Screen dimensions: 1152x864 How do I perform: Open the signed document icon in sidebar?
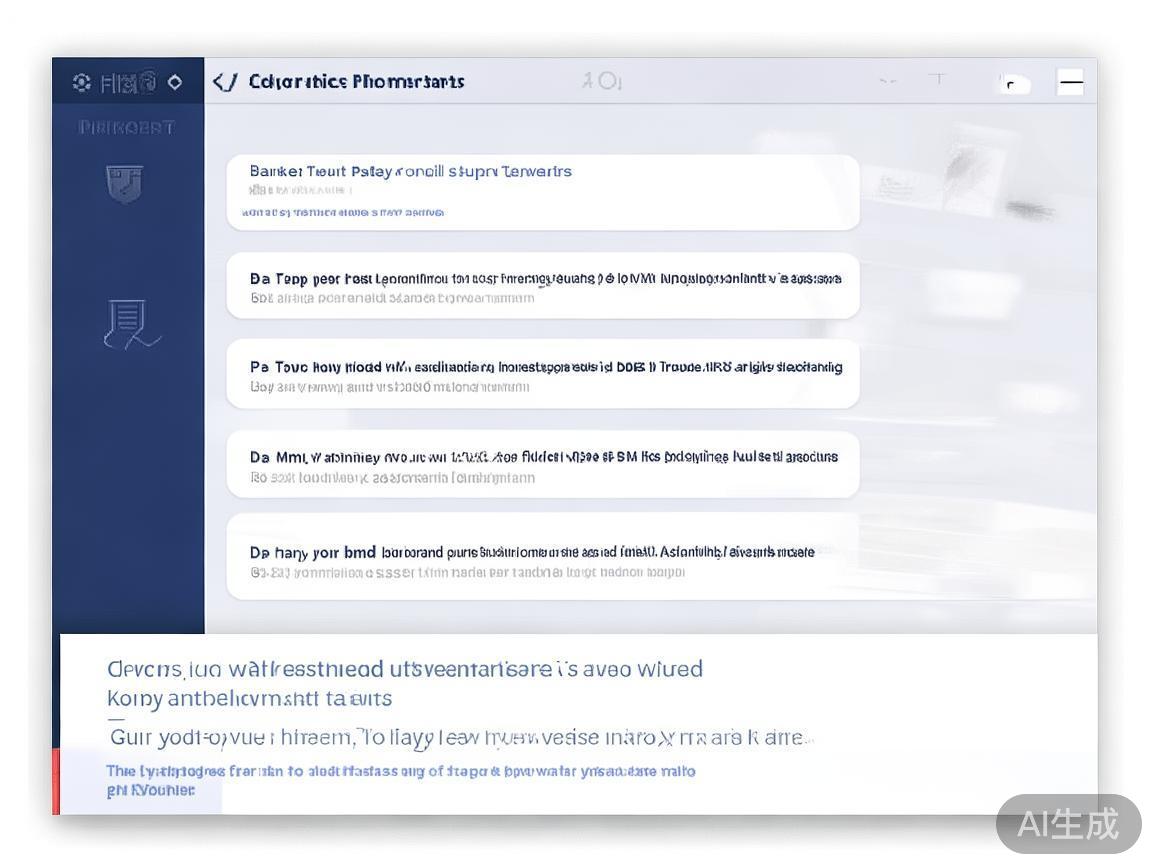(130, 325)
